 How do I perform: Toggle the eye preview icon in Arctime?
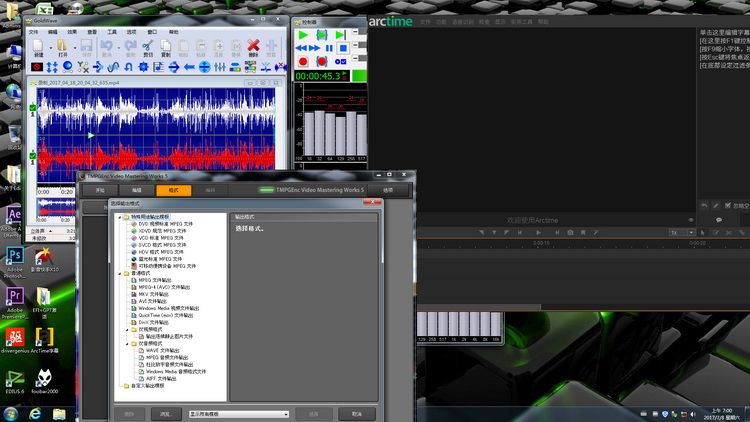691,220
